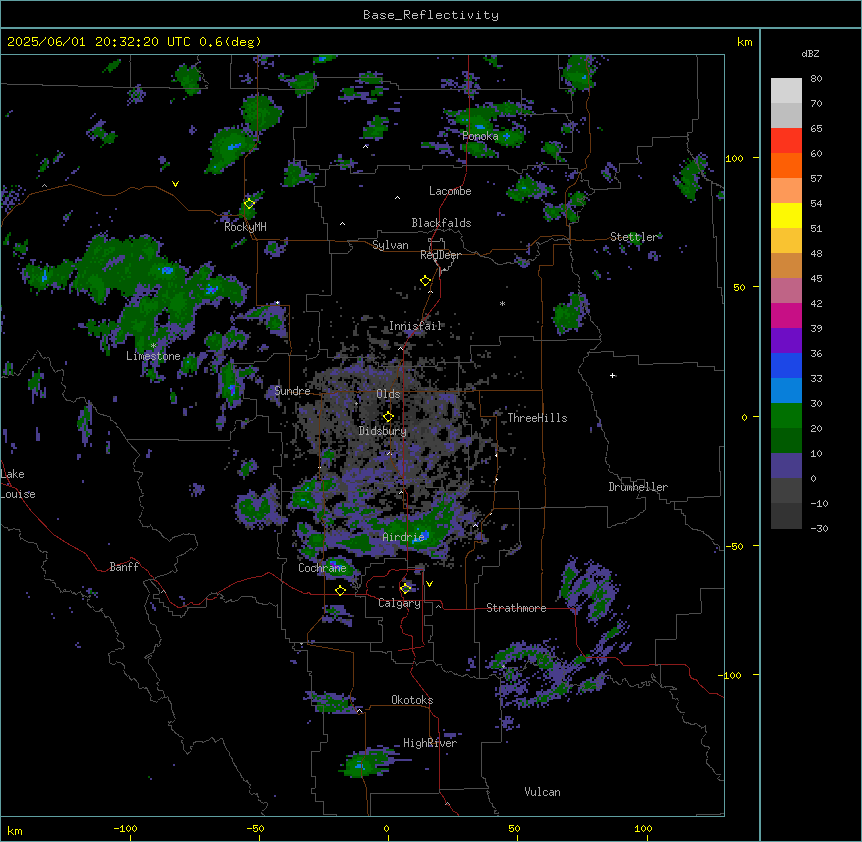Click the RockyMH label

click(x=245, y=227)
